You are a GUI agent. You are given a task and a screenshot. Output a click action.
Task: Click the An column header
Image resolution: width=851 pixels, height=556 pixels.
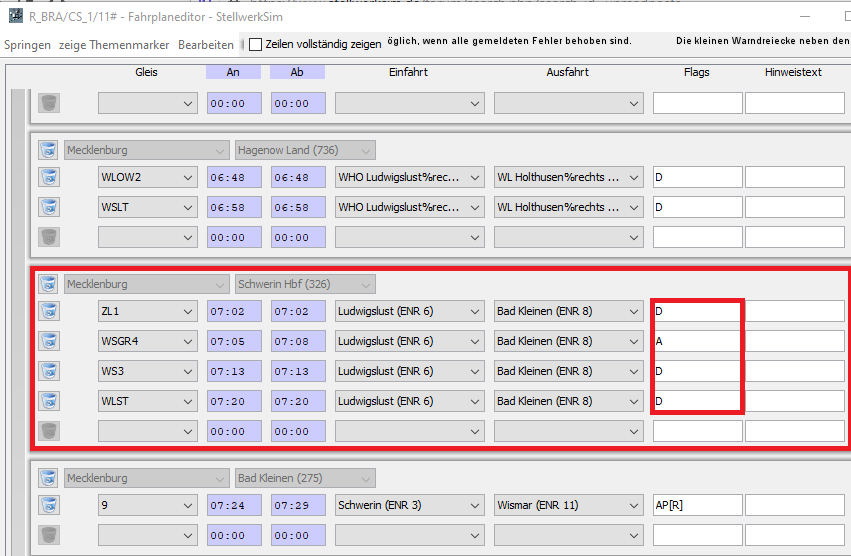[233, 72]
